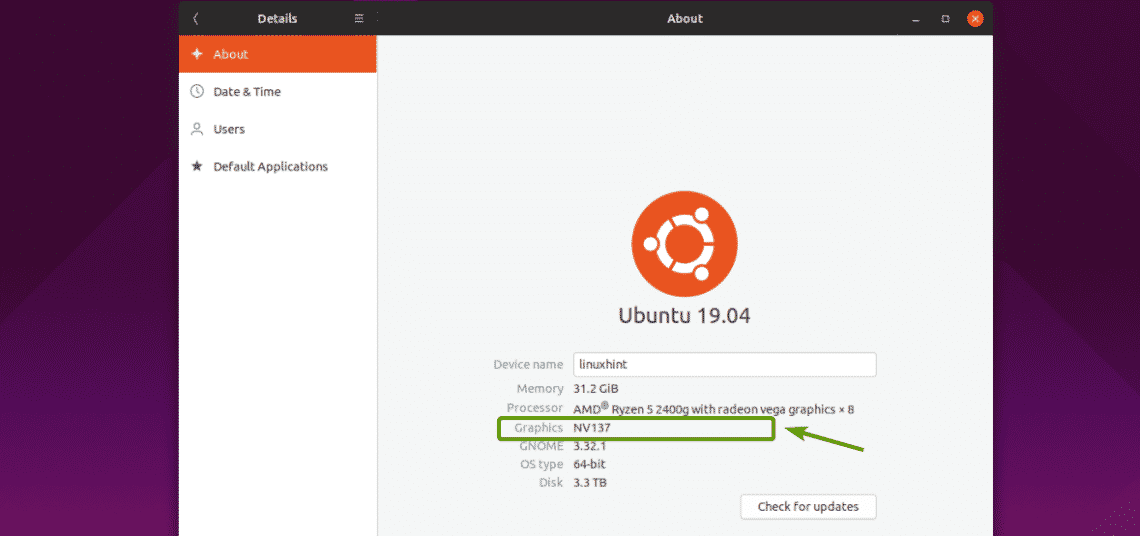Open the hamburger menu beside Details

[359, 18]
